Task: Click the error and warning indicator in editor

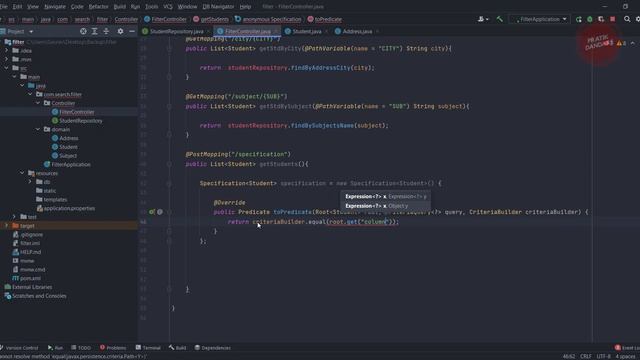Action: tap(616, 43)
